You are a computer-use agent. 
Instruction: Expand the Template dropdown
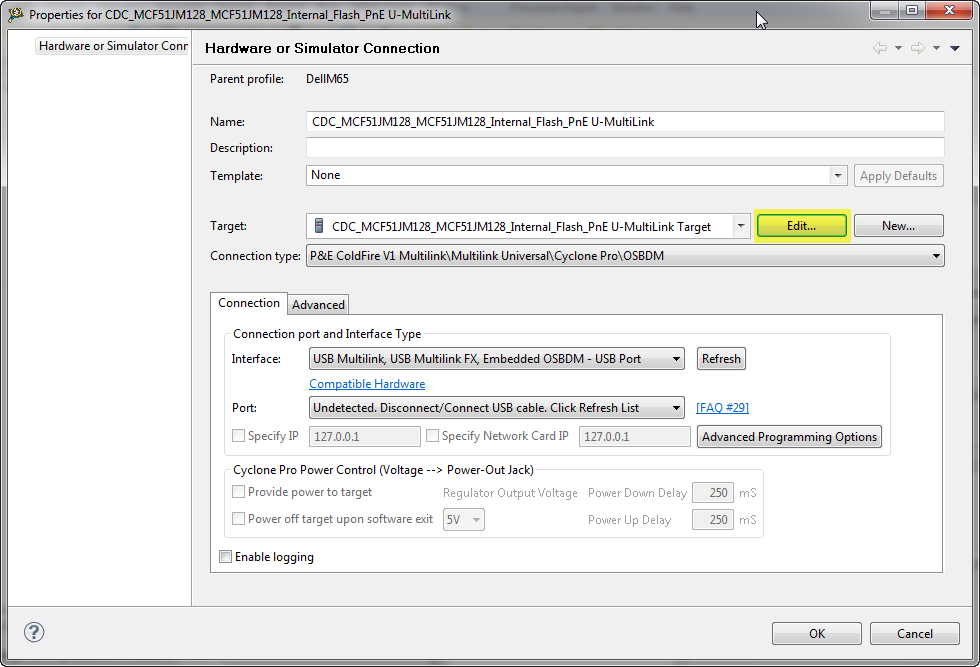pos(838,176)
